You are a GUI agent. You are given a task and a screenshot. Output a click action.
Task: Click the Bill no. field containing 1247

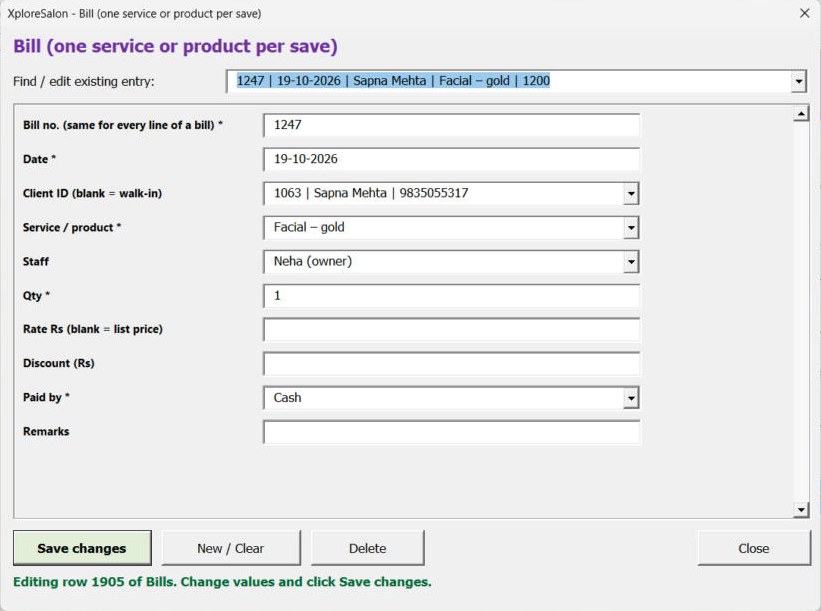tap(451, 125)
